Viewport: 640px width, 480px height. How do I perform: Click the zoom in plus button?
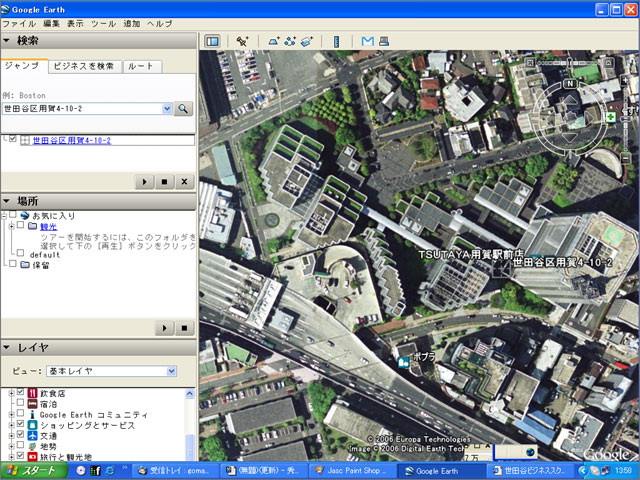[625, 80]
